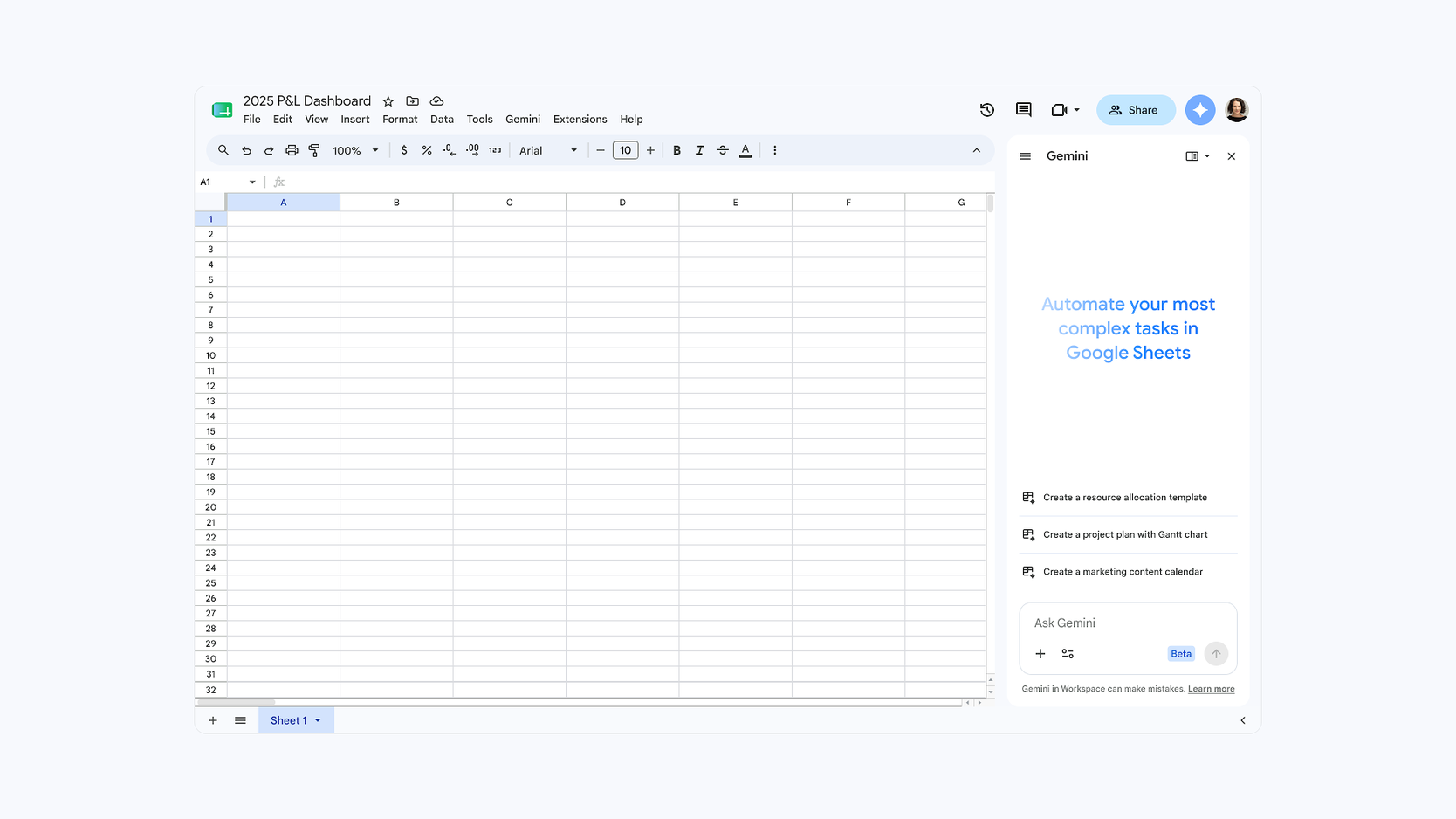Open the Gemini menu
The width and height of the screenshot is (1456, 819).
pos(523,120)
